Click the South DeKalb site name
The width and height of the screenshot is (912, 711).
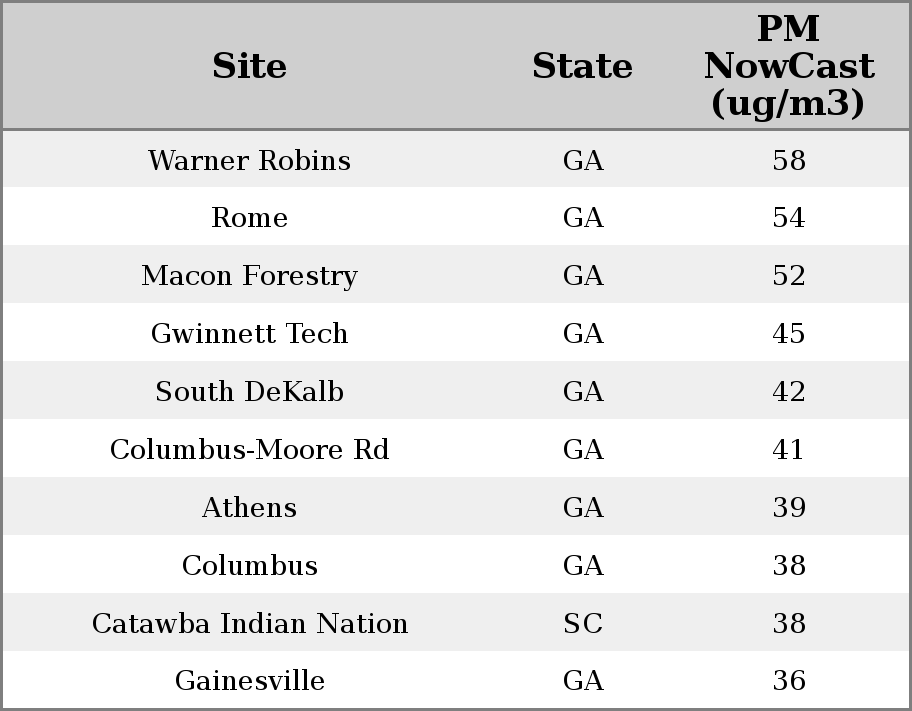coord(249,392)
